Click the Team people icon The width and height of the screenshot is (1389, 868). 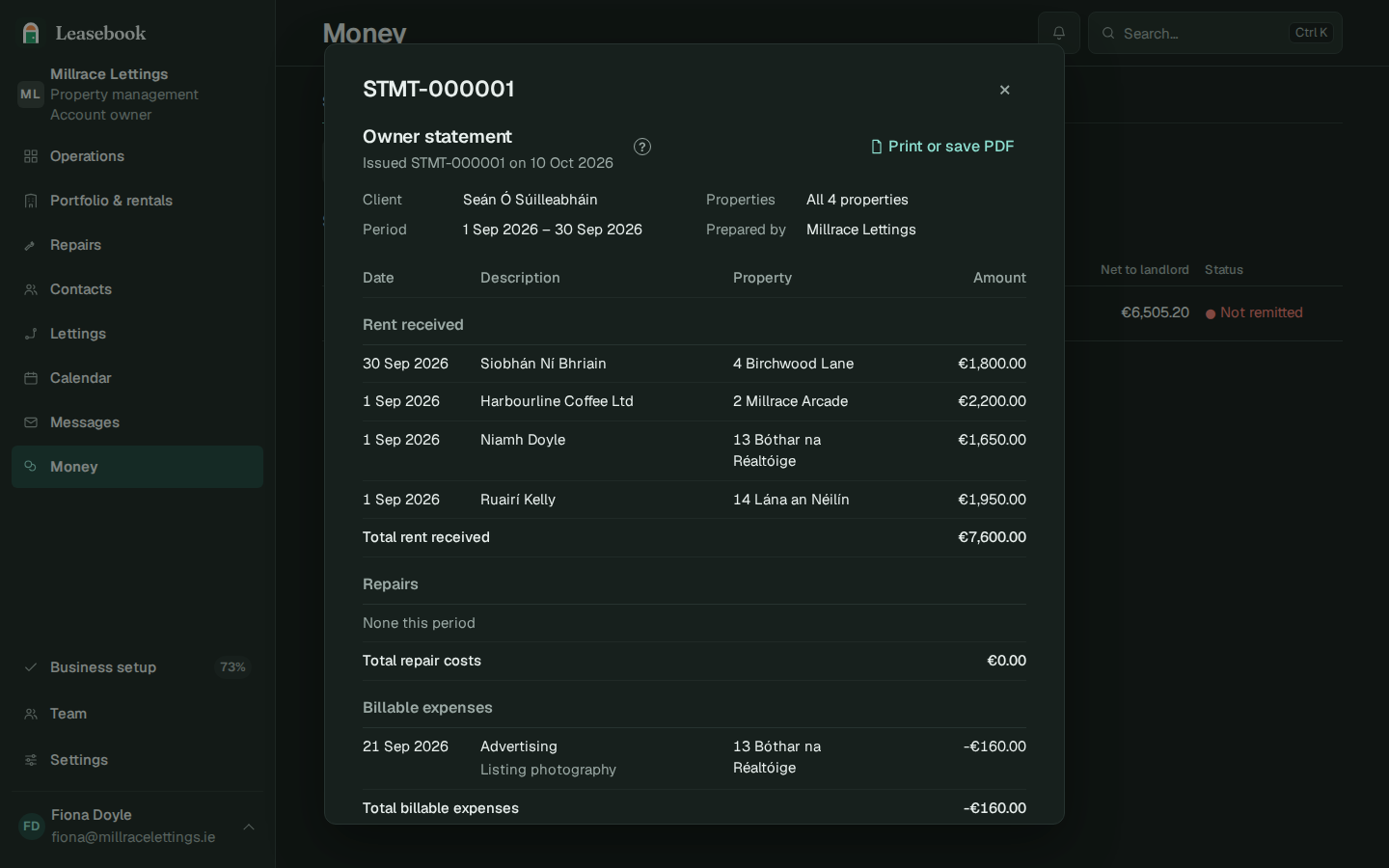point(31,714)
